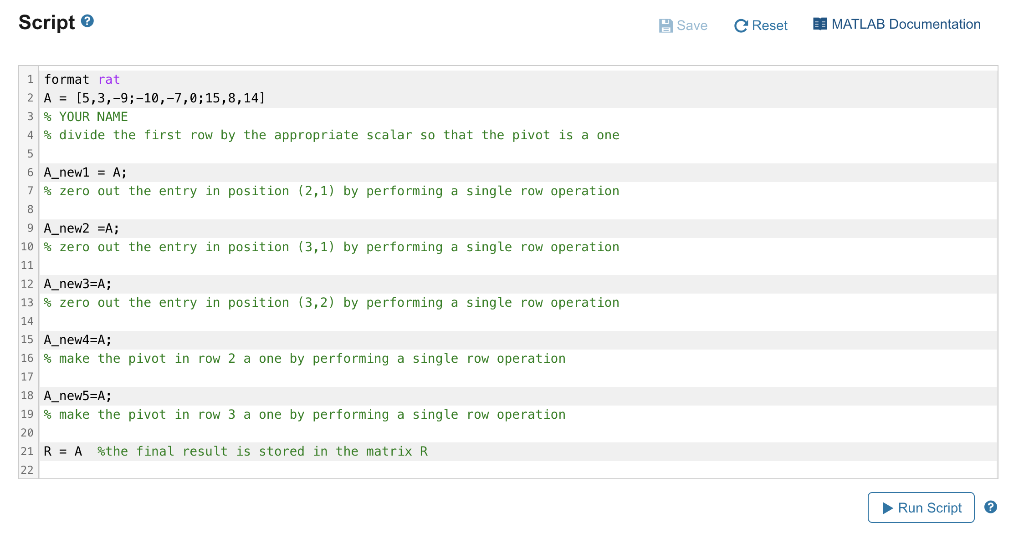Click the help icon beside Script heading
Screen dimensions: 1024x548
(88, 22)
